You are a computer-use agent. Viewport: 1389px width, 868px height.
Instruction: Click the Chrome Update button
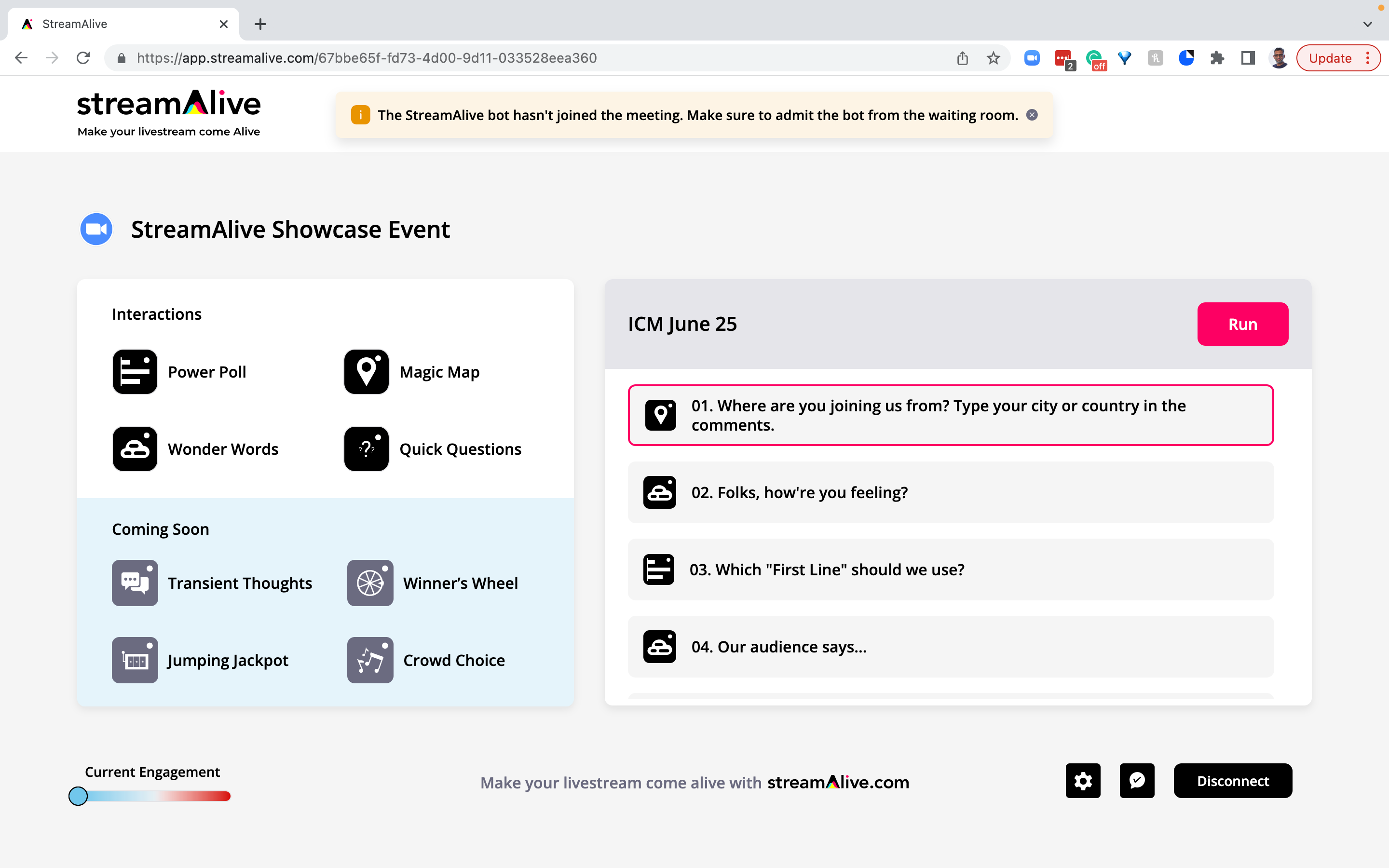click(x=1338, y=58)
